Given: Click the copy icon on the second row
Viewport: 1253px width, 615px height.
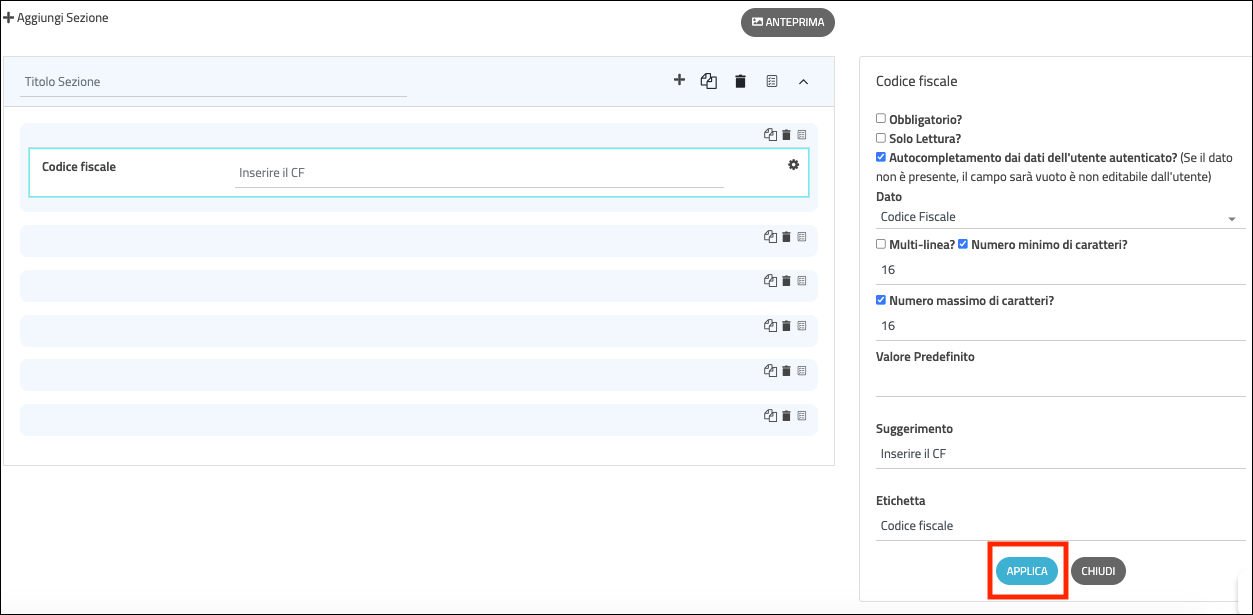Looking at the screenshot, I should pyautogui.click(x=770, y=237).
